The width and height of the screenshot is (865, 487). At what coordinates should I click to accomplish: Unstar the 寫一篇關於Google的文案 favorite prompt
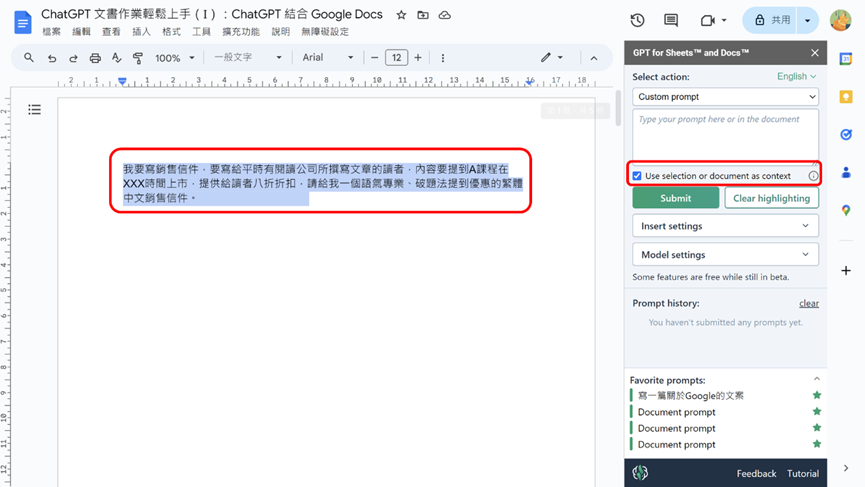tap(816, 395)
